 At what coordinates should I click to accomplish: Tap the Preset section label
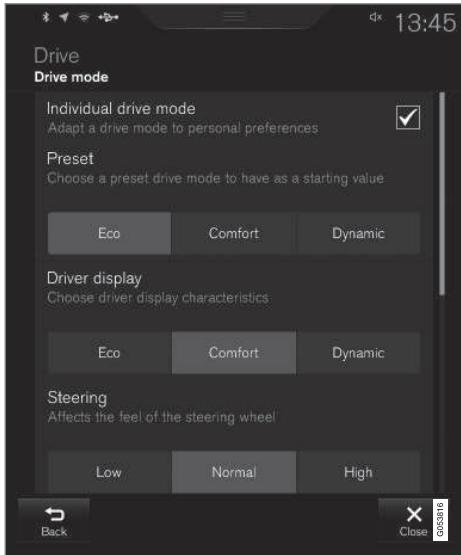[x=70, y=158]
